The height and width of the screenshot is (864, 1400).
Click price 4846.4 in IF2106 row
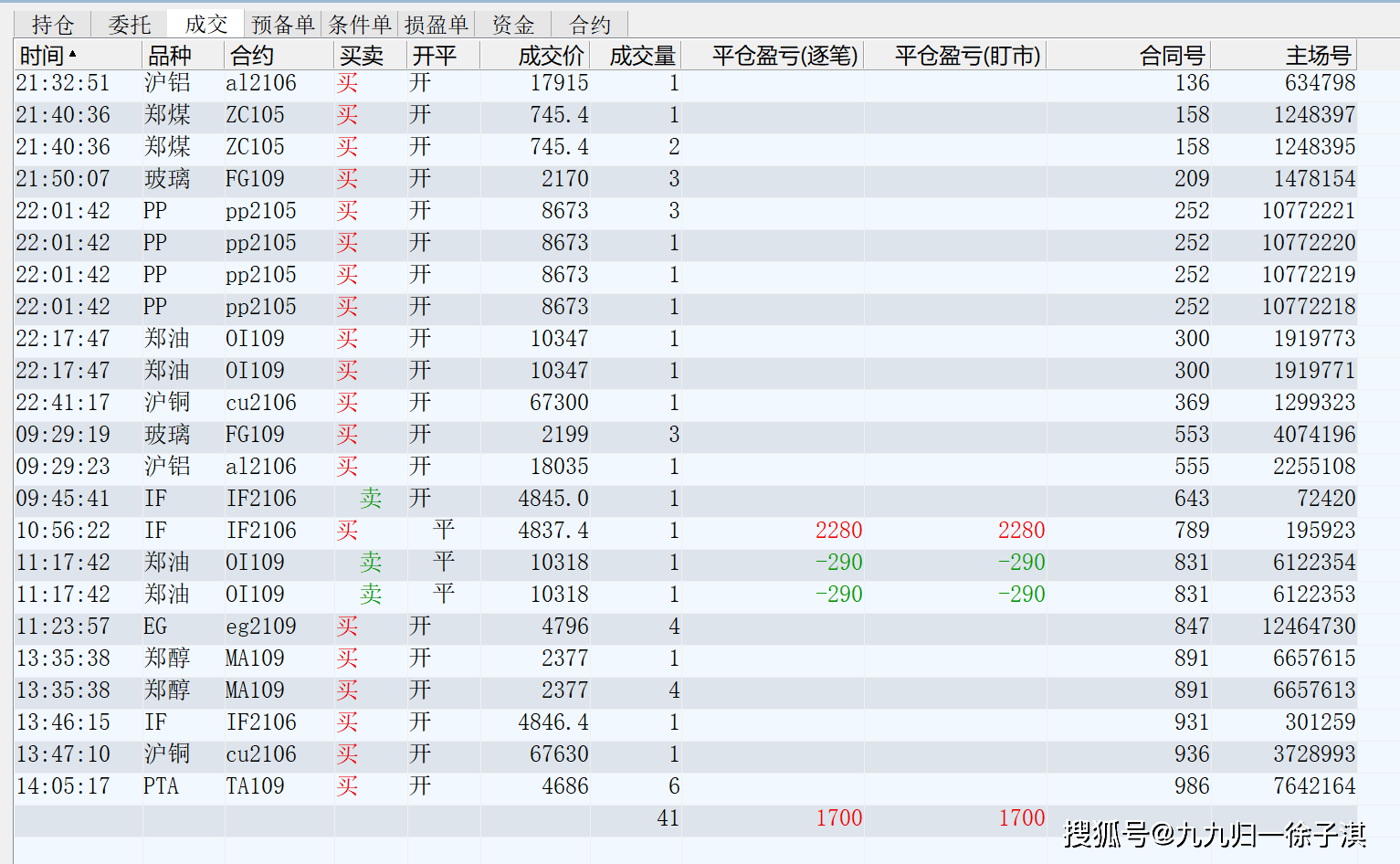pyautogui.click(x=553, y=722)
